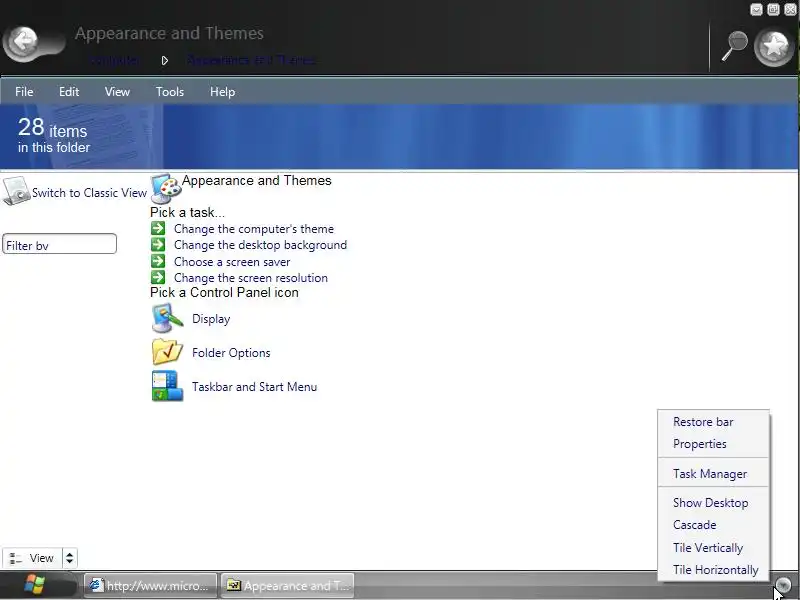Image resolution: width=800 pixels, height=600 pixels.
Task: Click Taskbar and Start Menu link text
Action: [254, 387]
